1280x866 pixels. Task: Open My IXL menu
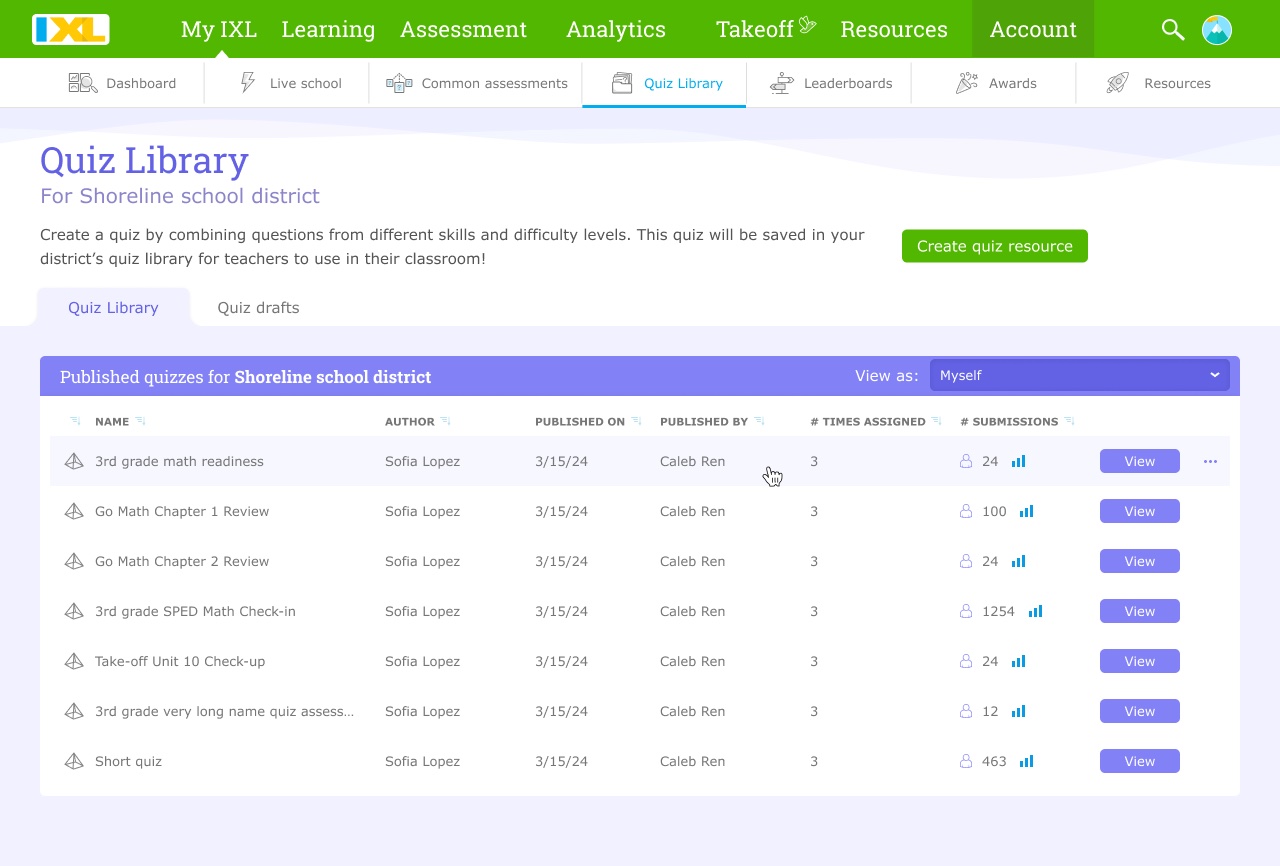(219, 30)
